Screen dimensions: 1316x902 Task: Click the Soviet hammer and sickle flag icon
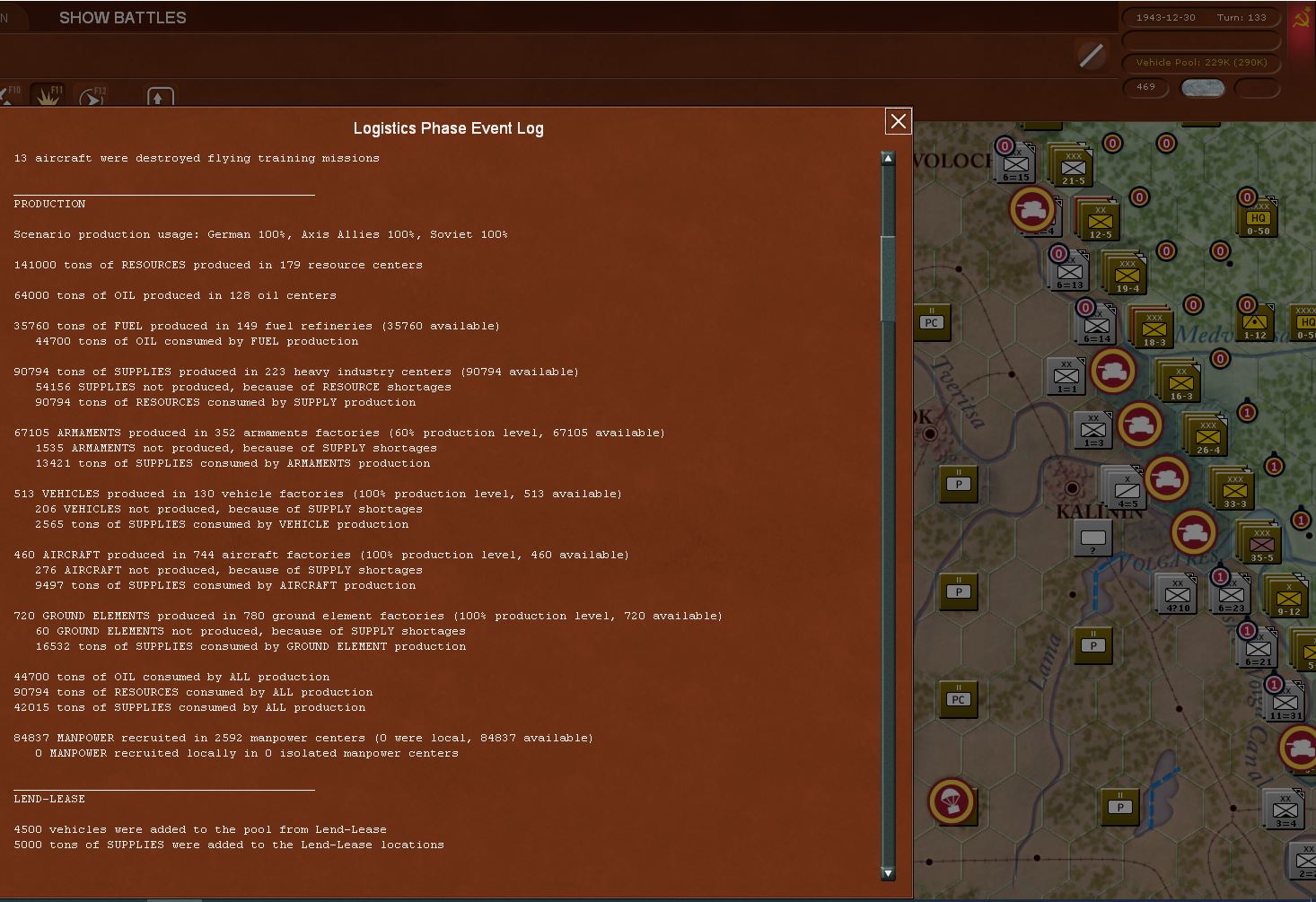(1301, 20)
